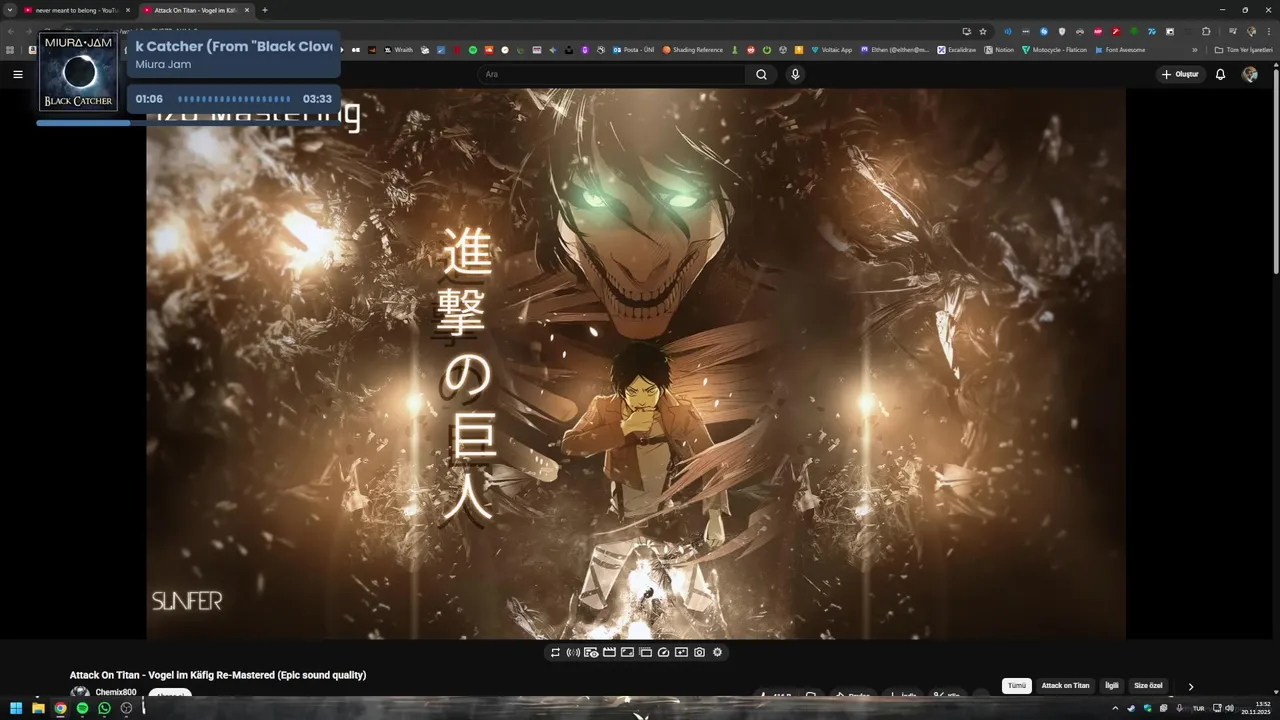Open the YouTube hamburger guide menu
Image resolution: width=1280 pixels, height=720 pixels.
(17, 74)
